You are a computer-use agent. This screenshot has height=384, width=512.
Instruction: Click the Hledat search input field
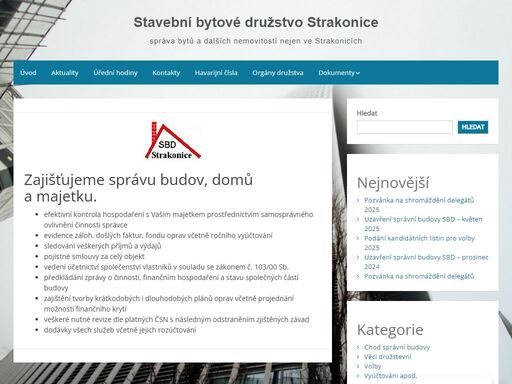coord(405,127)
